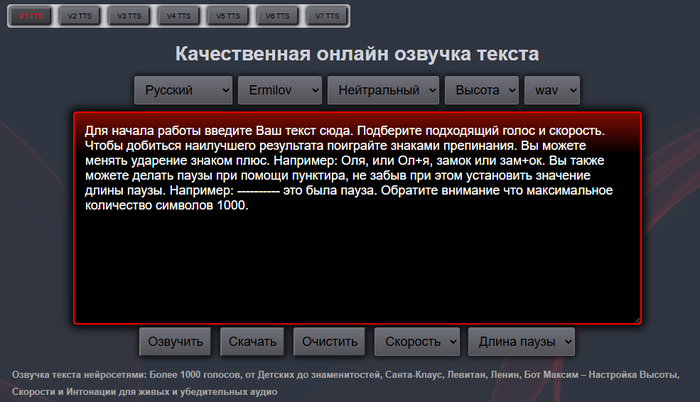Switch to the V1 TTS tab
This screenshot has width=700, height=402.
point(31,16)
